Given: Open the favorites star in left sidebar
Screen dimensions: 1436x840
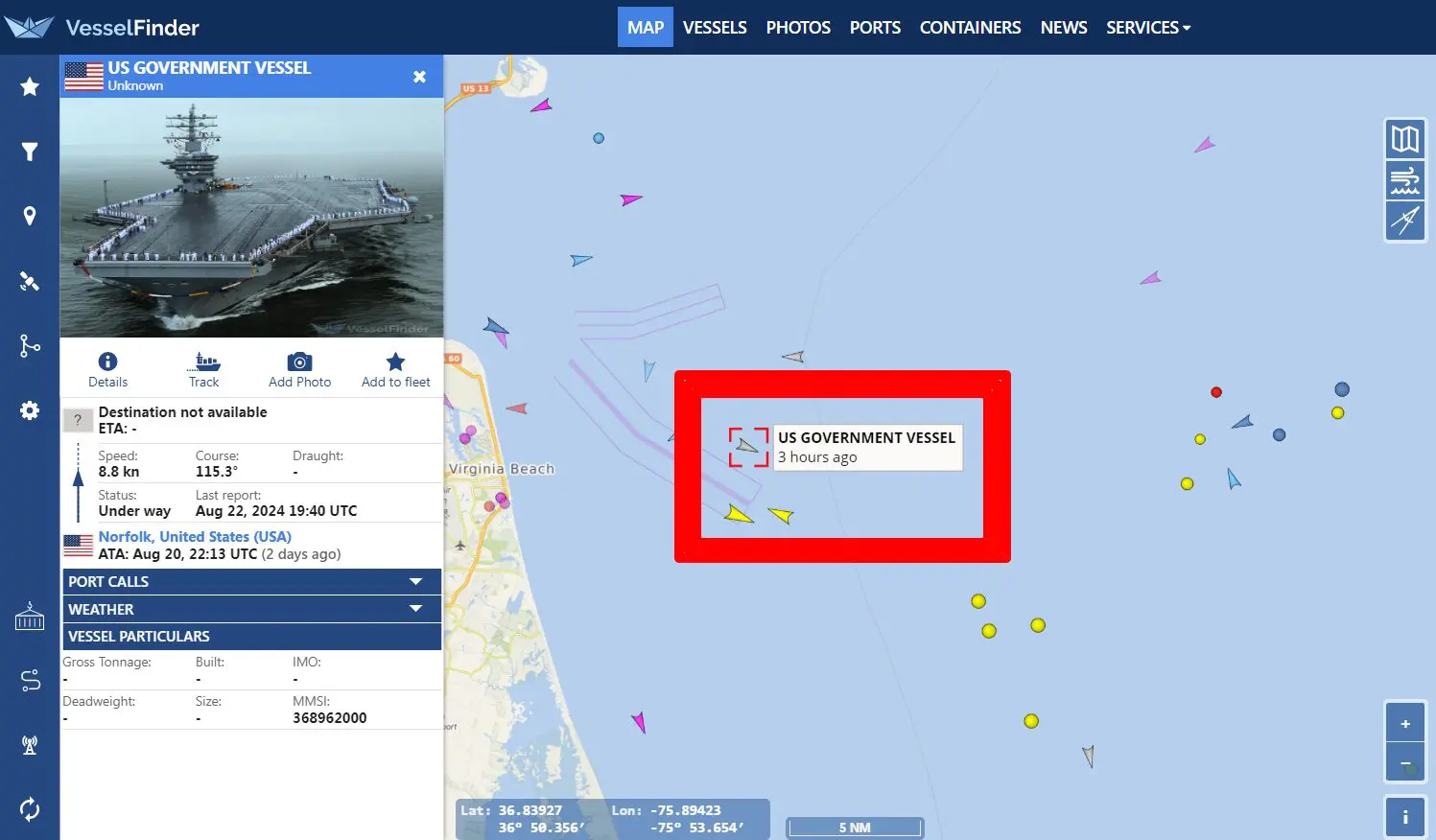Looking at the screenshot, I should point(30,86).
